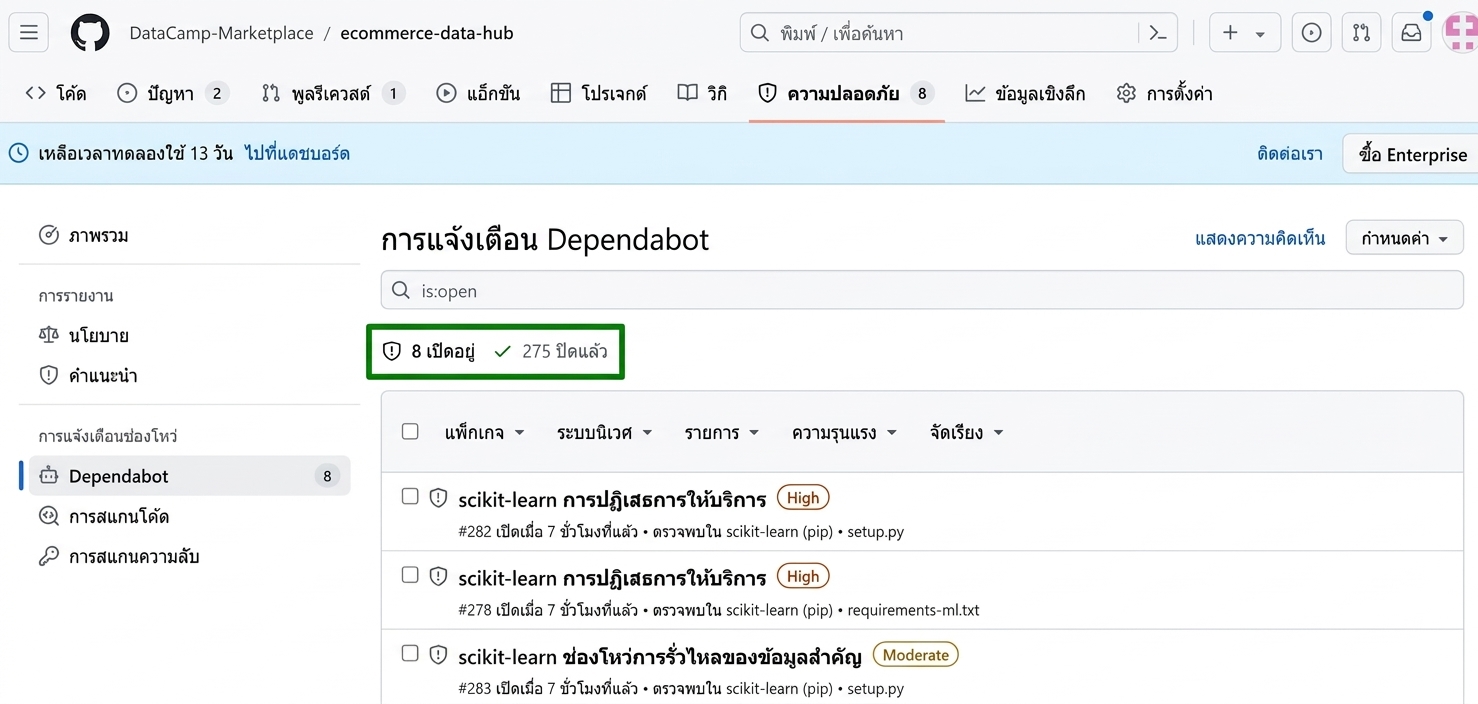Open the ความปลอดภัย tab
This screenshot has height=704, width=1478.
pos(846,93)
